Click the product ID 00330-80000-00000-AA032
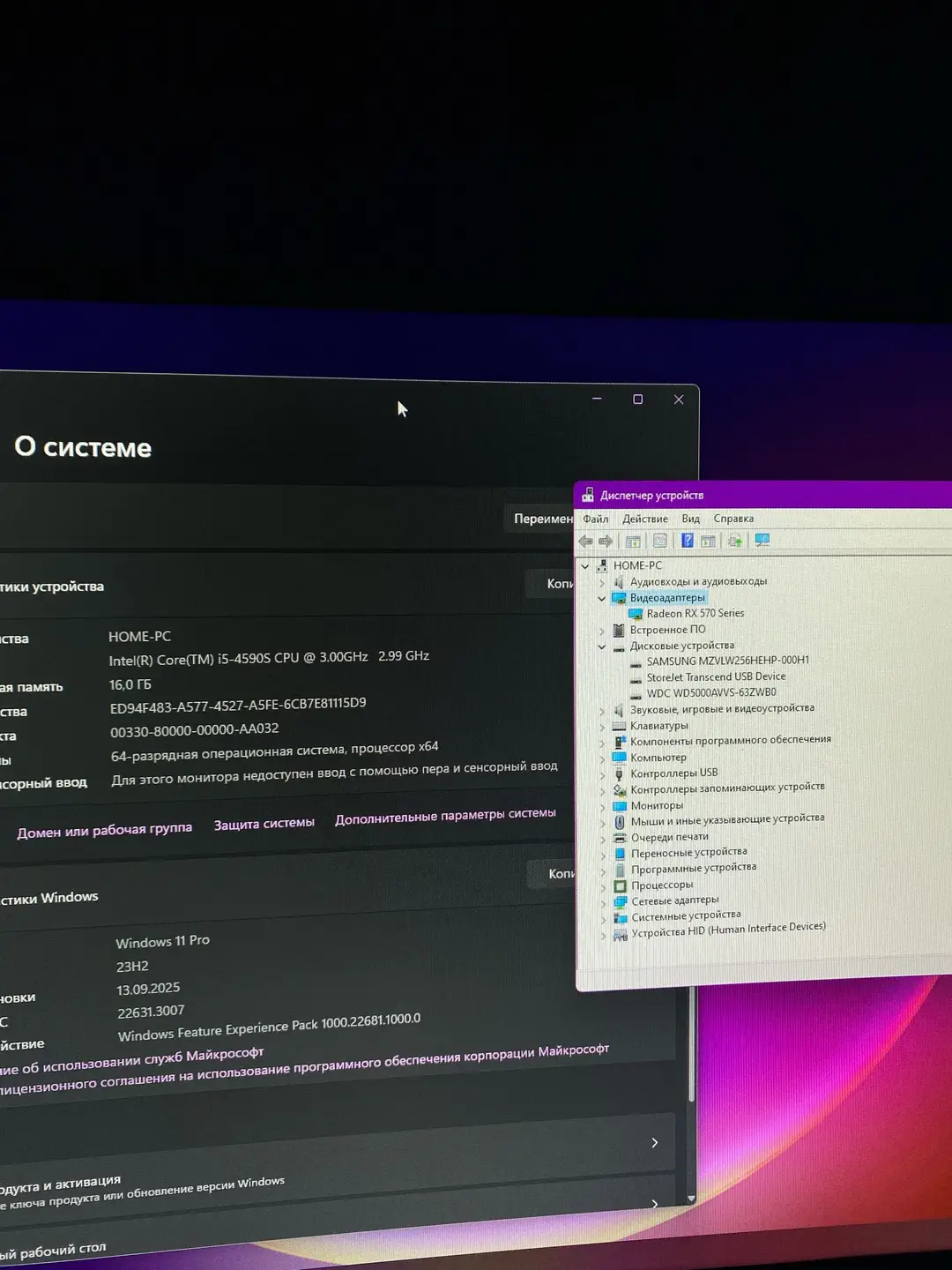 tap(195, 730)
